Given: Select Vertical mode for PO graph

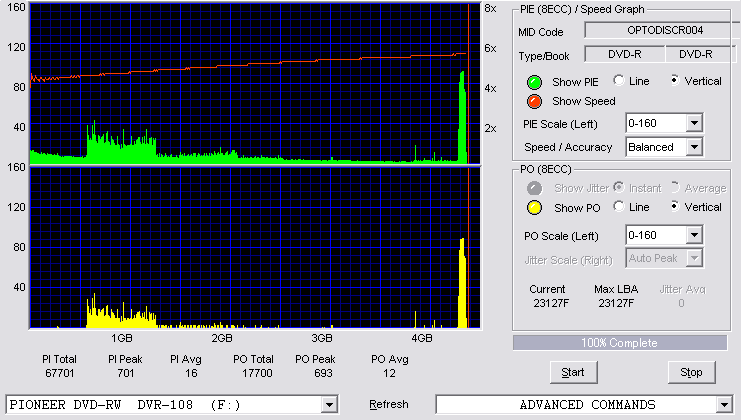Looking at the screenshot, I should pos(674,206).
